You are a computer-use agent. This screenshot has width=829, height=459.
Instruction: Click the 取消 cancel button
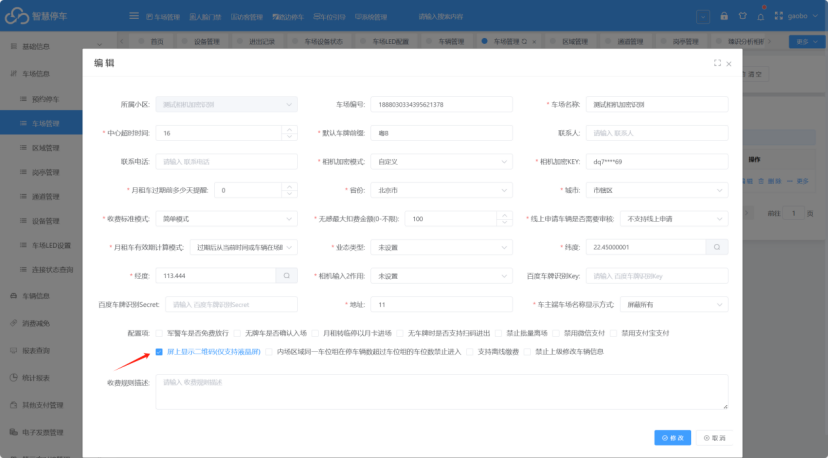714,437
